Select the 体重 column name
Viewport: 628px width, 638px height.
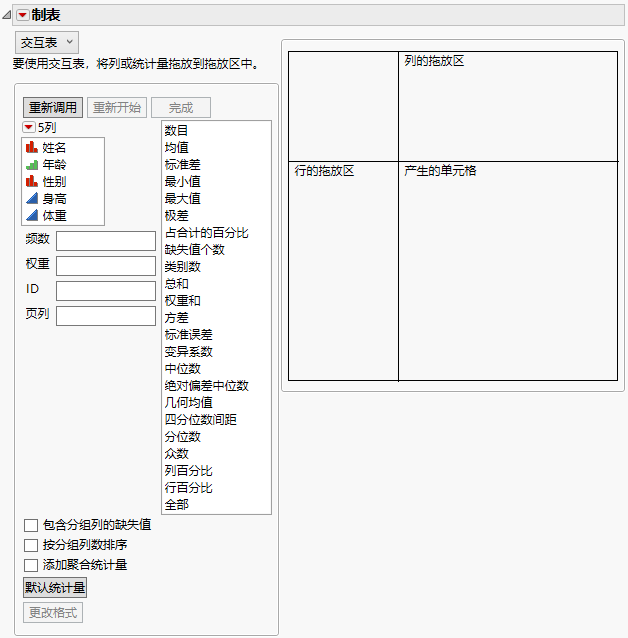point(54,216)
